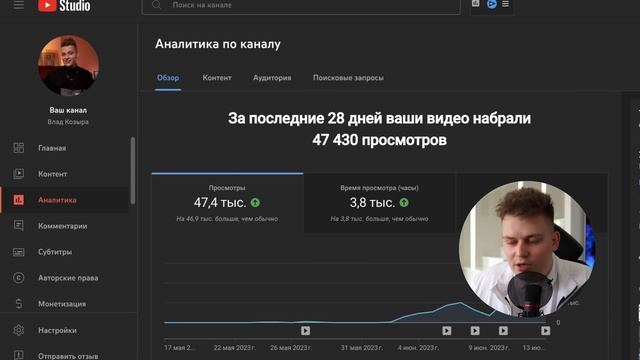This screenshot has height=360, width=640.
Task: Click the video marker near 13 июн.
Action: pos(546,331)
